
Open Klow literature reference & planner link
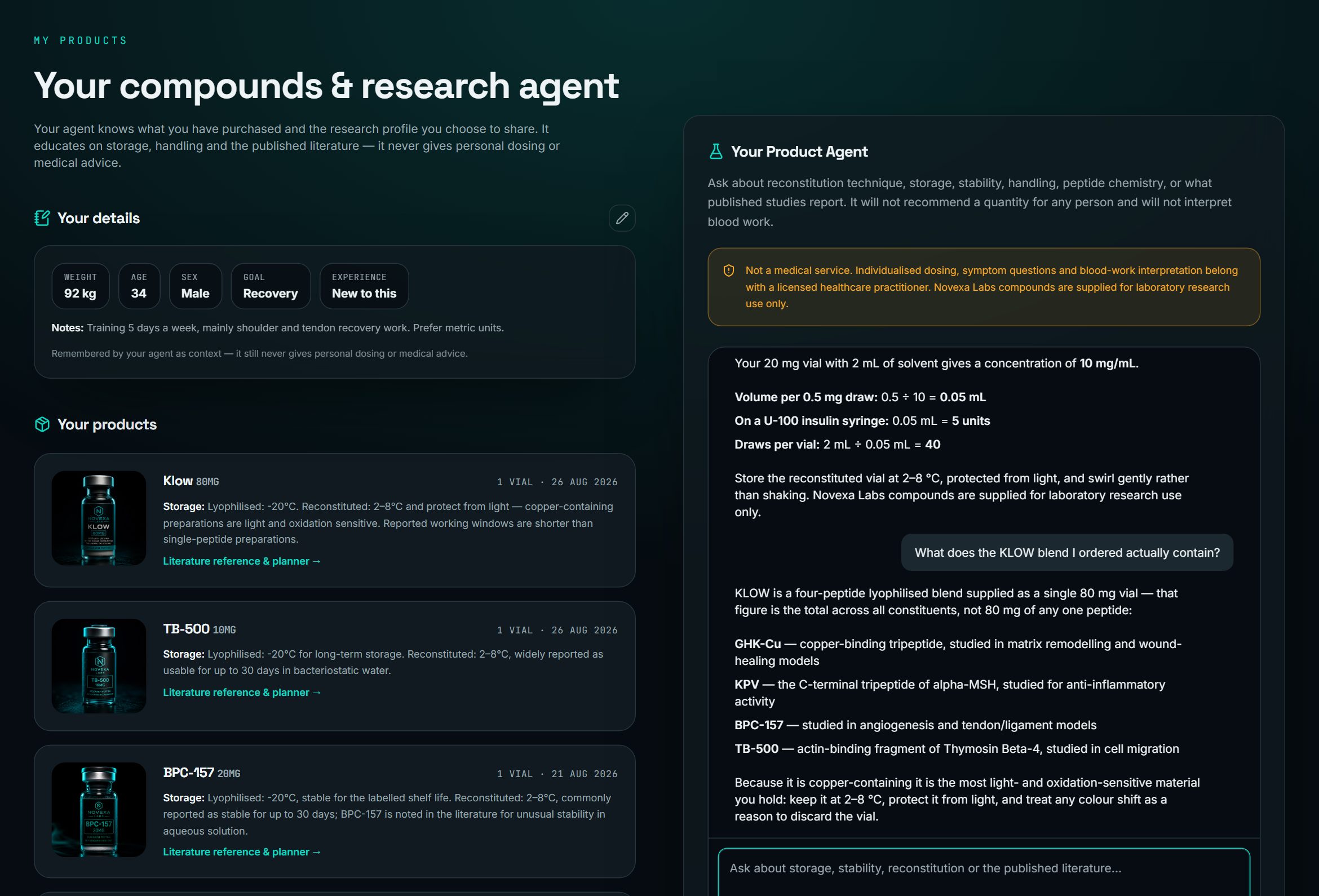242,561
